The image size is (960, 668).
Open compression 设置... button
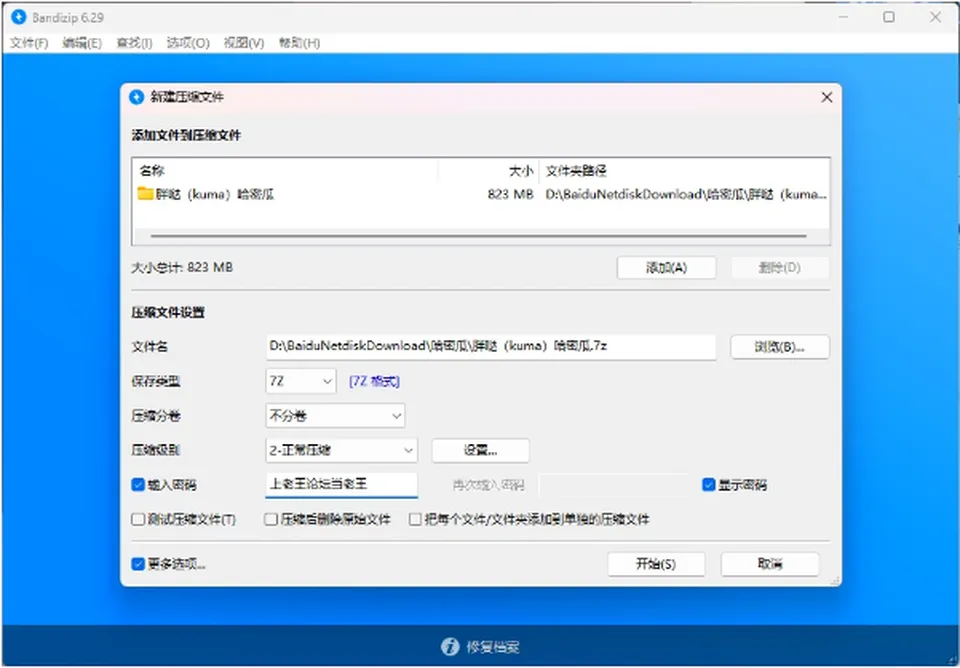(x=480, y=451)
